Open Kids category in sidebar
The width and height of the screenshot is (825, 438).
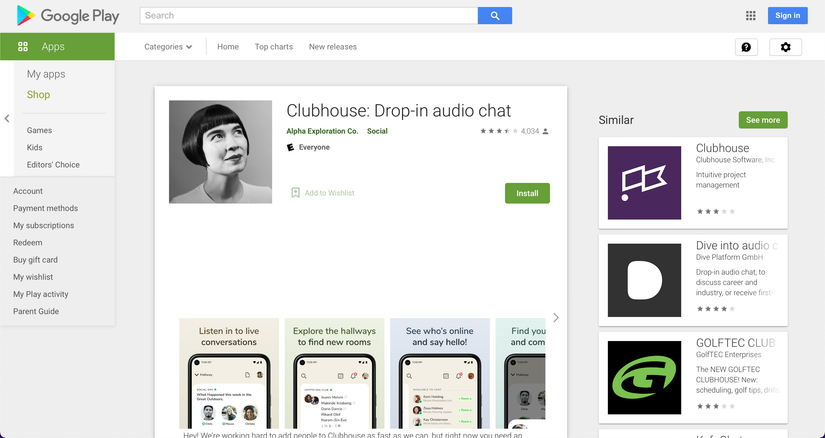(35, 147)
